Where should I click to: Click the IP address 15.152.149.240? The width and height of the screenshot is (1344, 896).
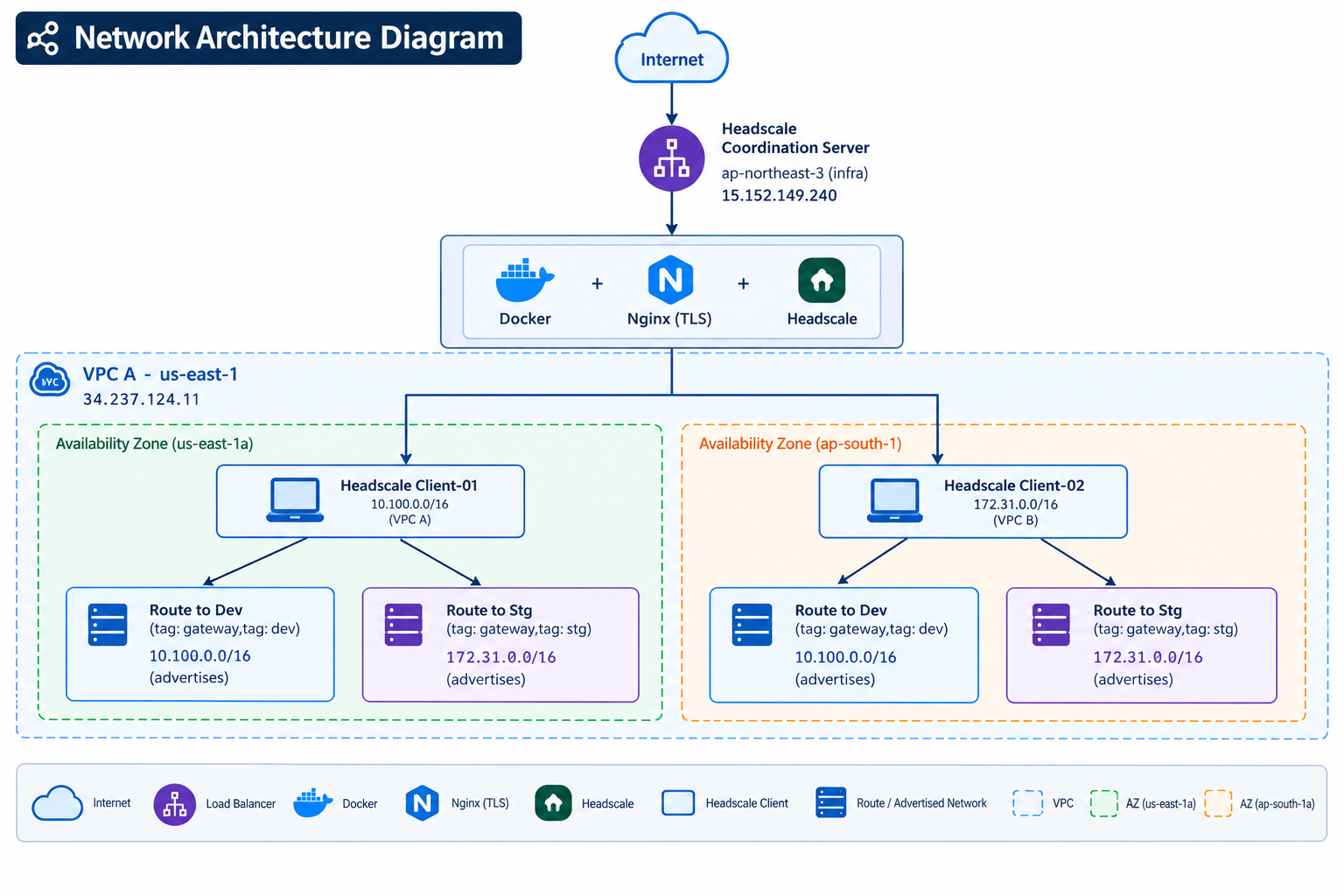[779, 195]
